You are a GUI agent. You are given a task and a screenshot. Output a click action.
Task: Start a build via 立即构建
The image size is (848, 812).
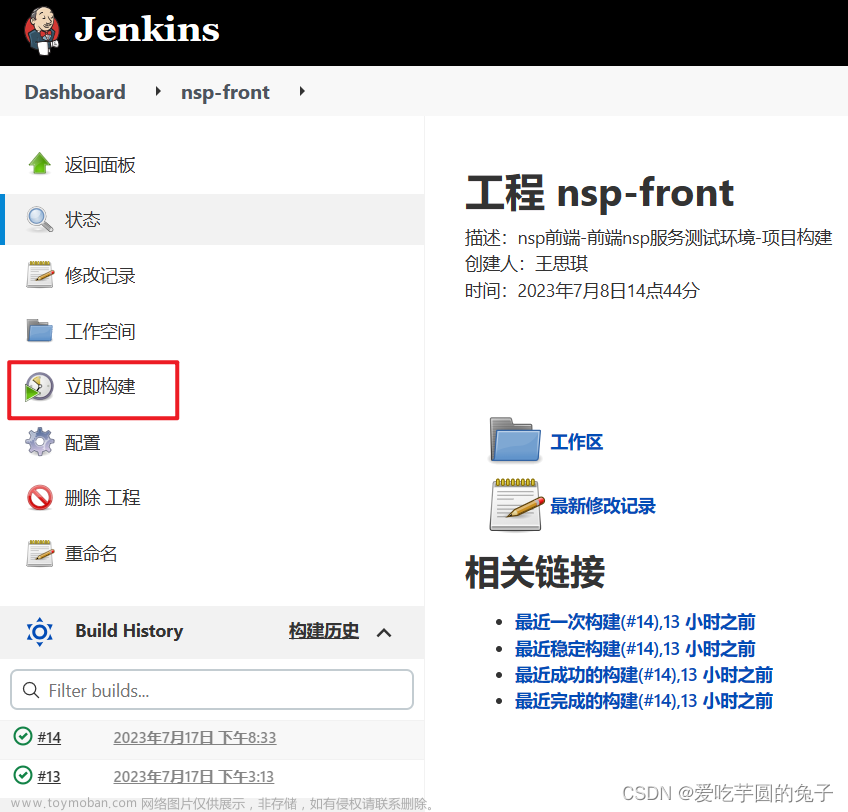pyautogui.click(x=100, y=387)
